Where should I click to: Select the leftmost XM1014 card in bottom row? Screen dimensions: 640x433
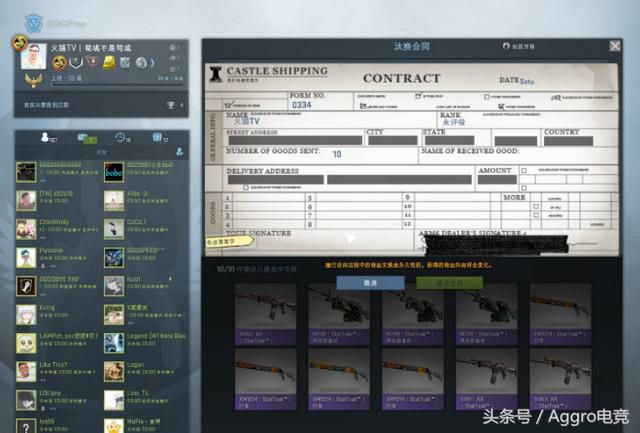click(x=265, y=379)
